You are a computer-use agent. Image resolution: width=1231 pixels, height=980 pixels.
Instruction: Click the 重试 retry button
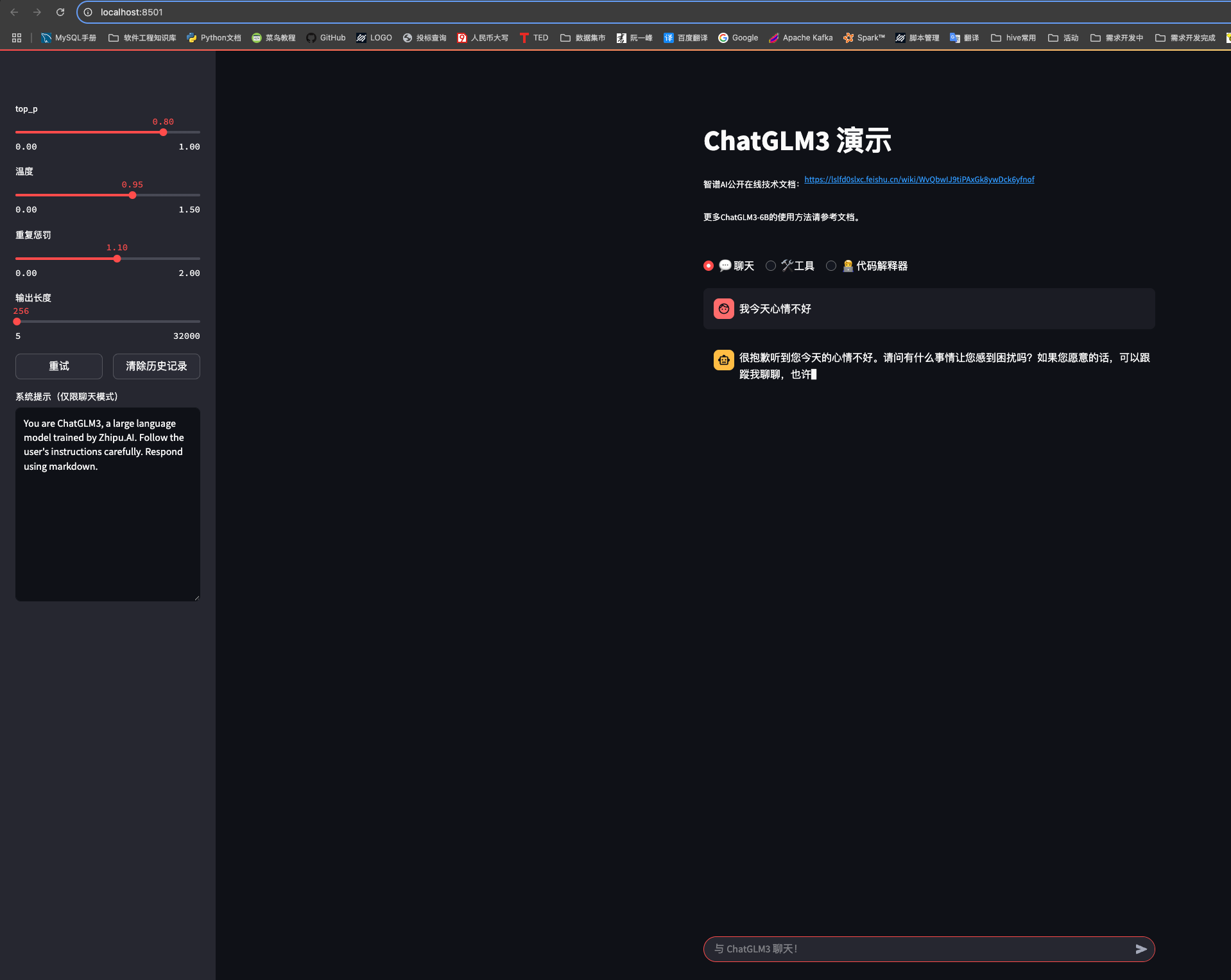(x=59, y=366)
